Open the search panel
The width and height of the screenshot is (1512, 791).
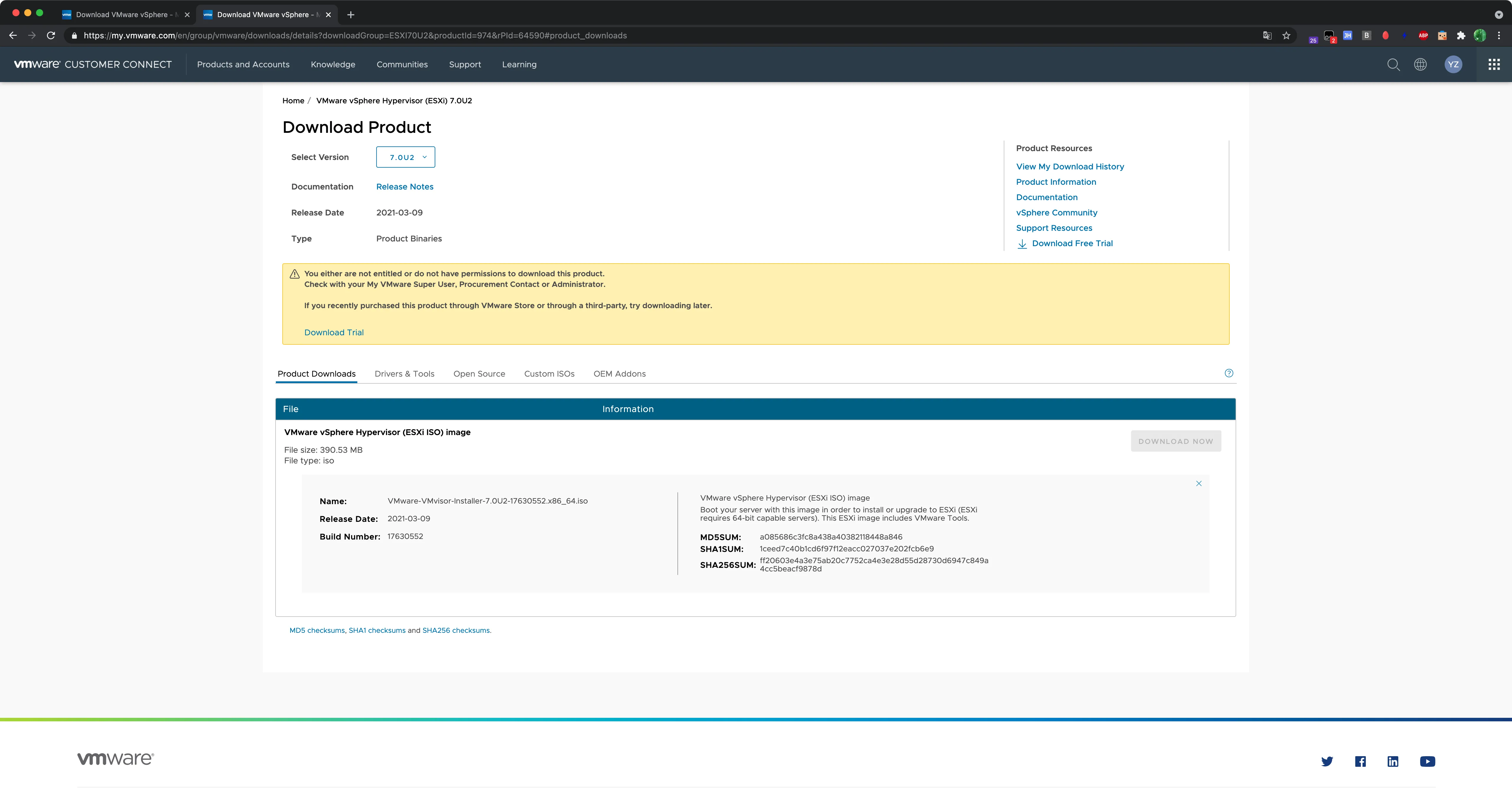pos(1393,64)
